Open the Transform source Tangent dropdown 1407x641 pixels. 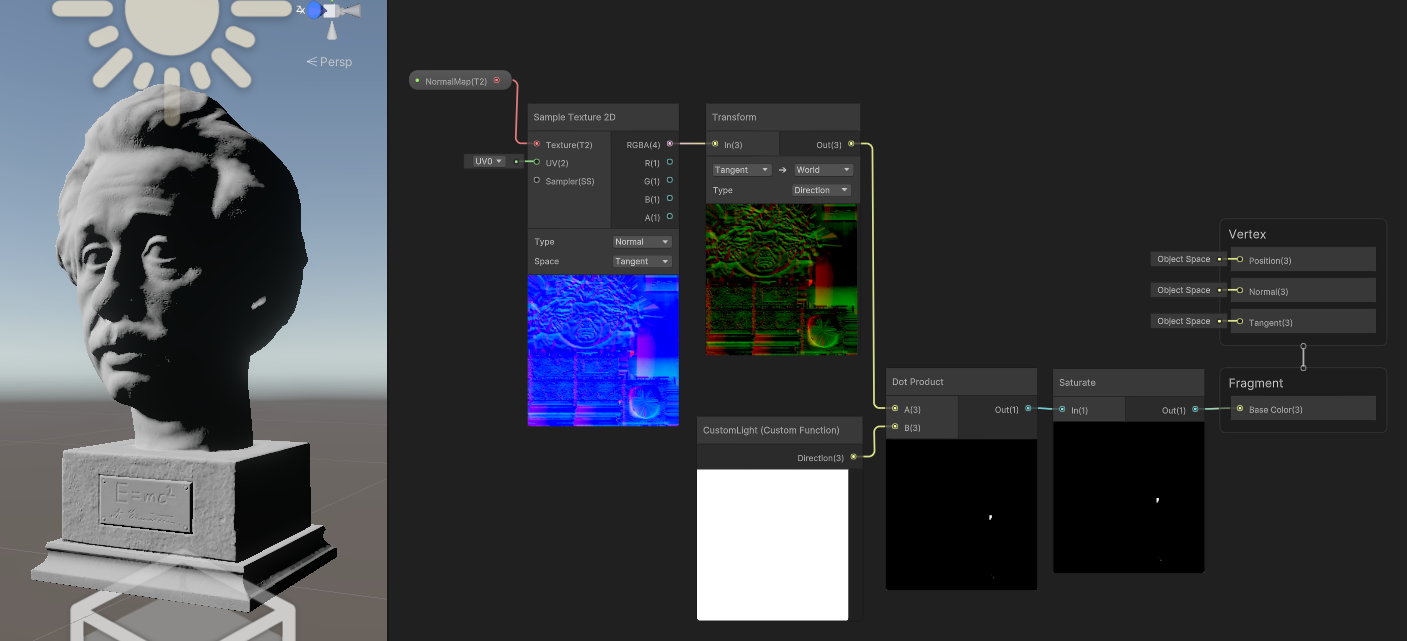tap(742, 170)
